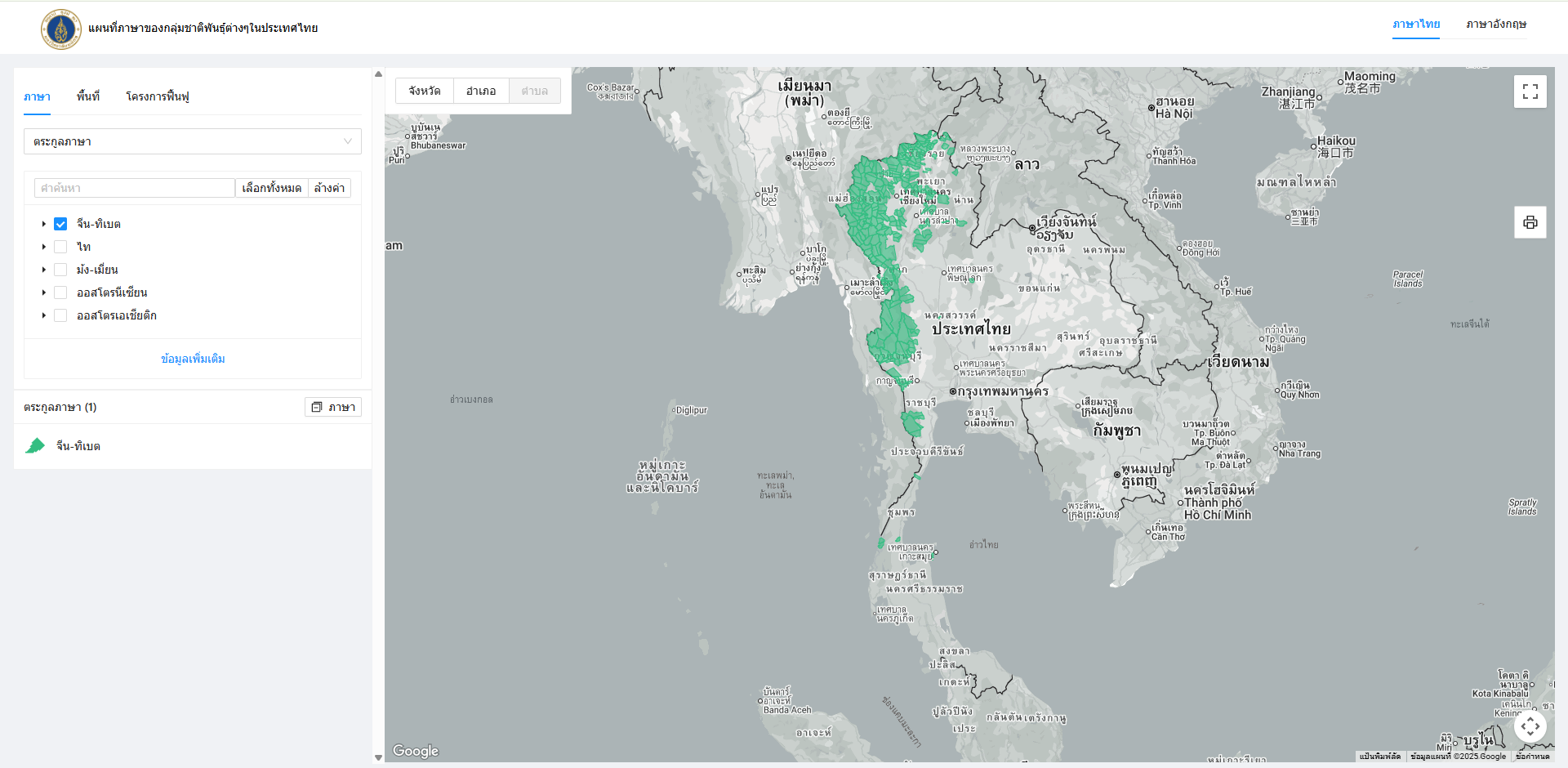Image resolution: width=1568 pixels, height=768 pixels.
Task: Switch to the พื้นที่ tab
Action: 88,96
